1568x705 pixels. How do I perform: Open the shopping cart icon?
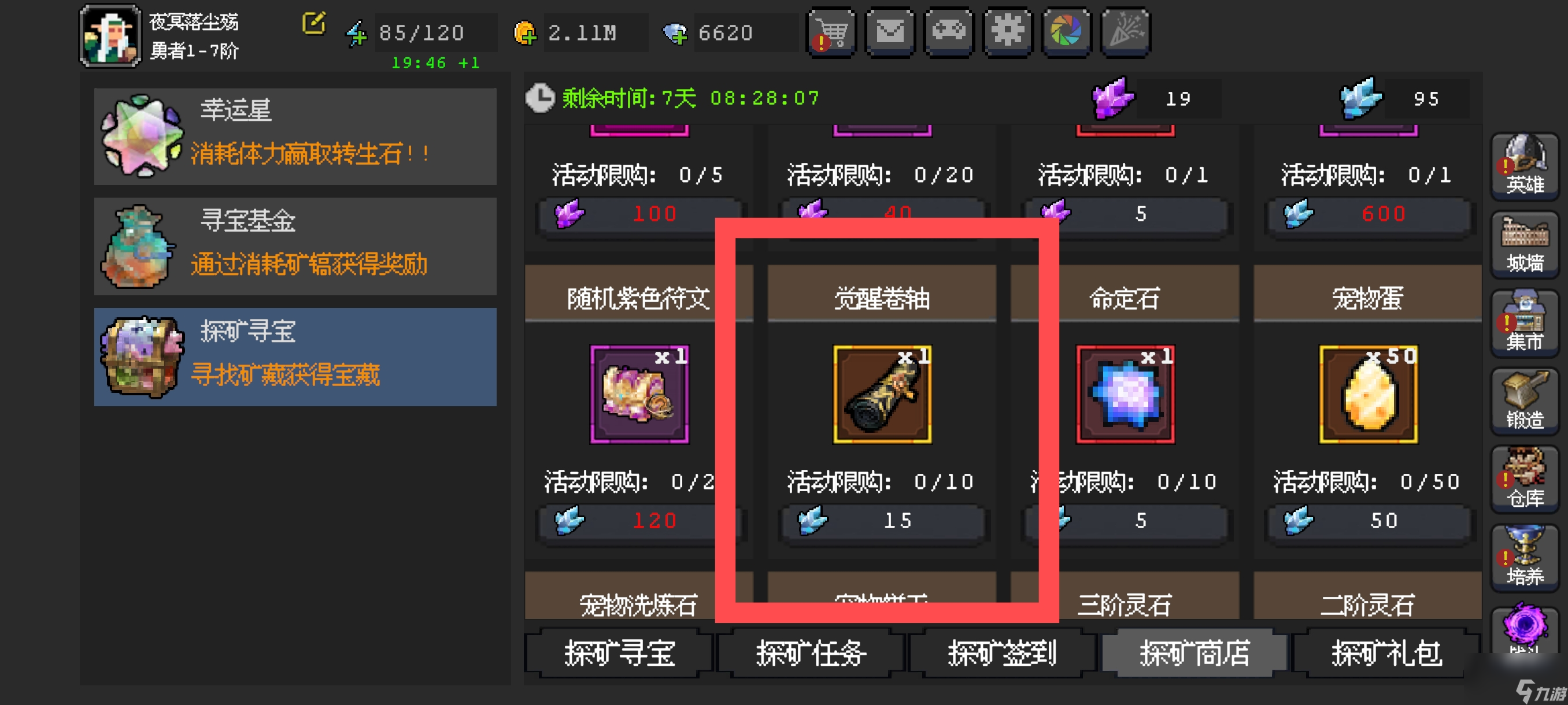click(x=831, y=32)
